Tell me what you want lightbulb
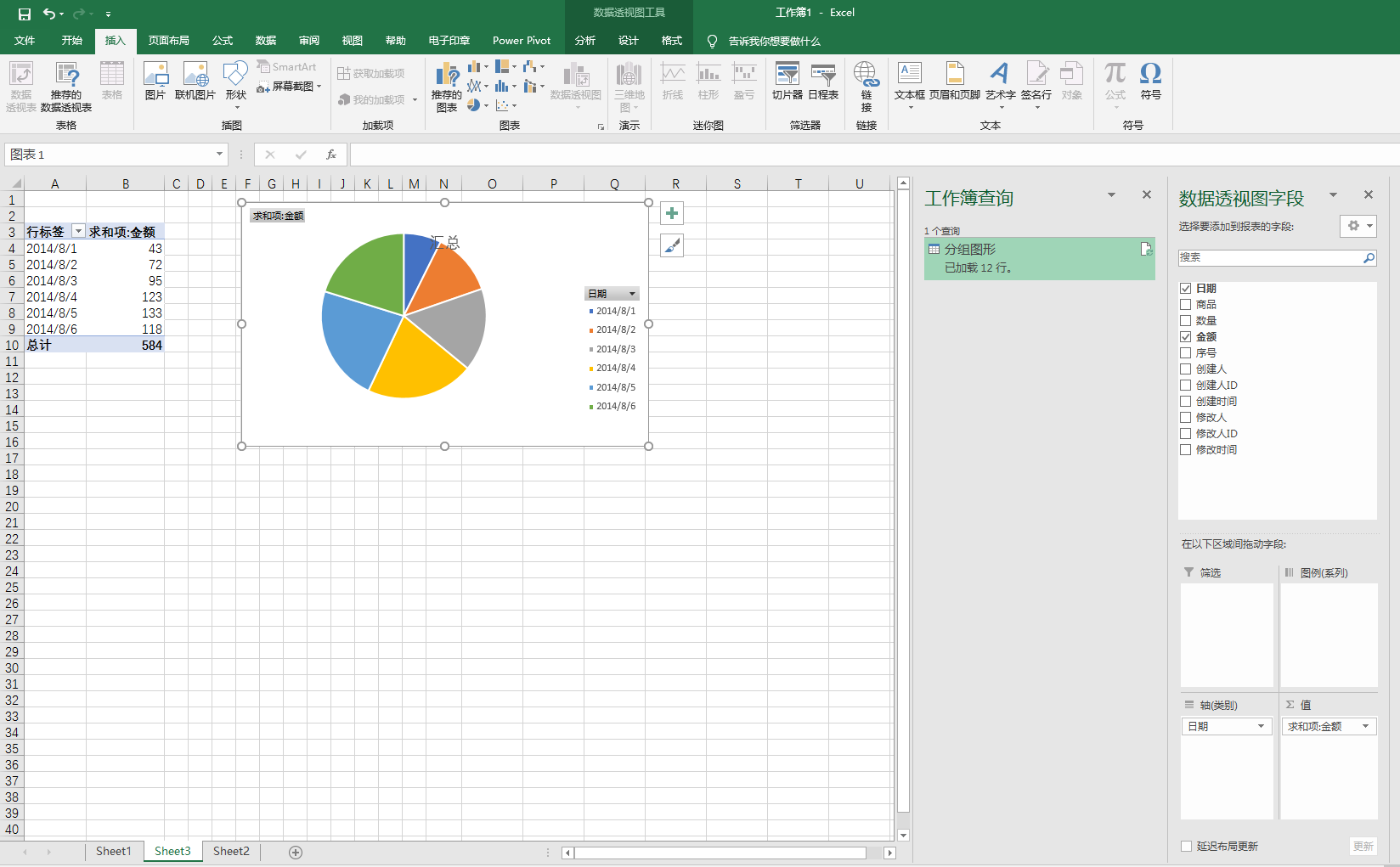 pos(712,41)
